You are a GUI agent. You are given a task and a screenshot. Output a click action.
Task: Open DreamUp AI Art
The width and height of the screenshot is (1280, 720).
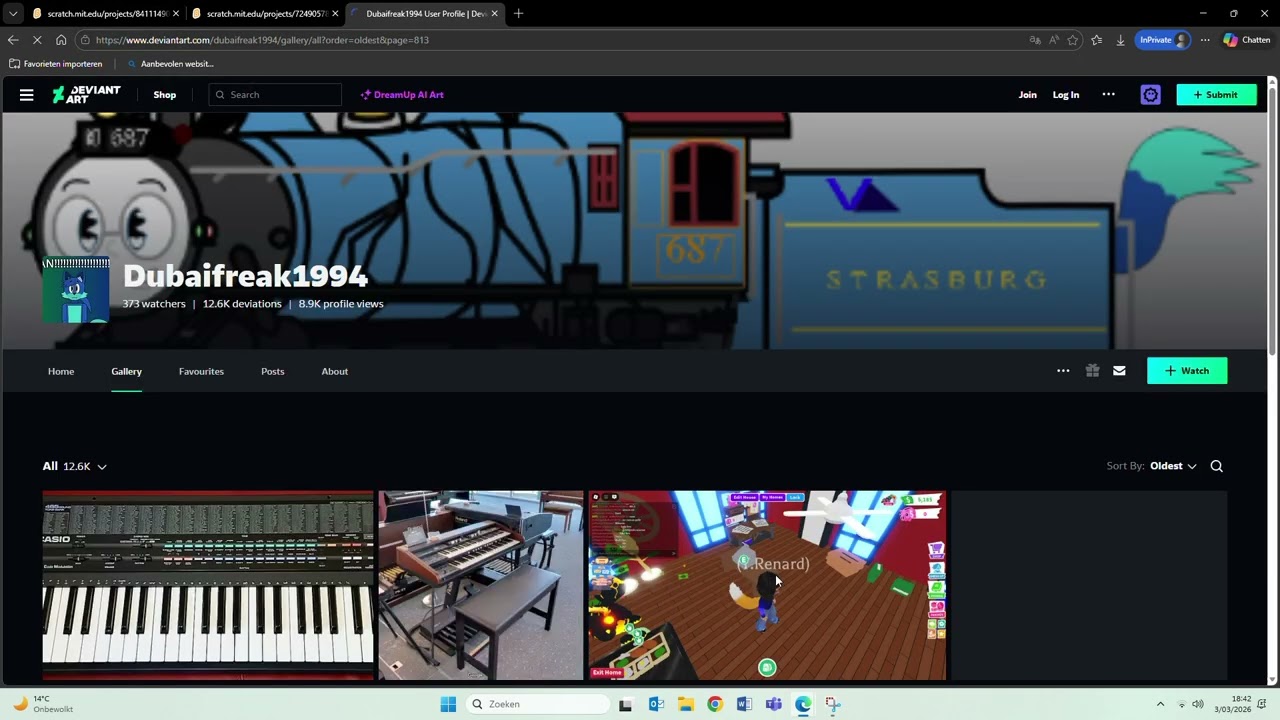coord(402,95)
